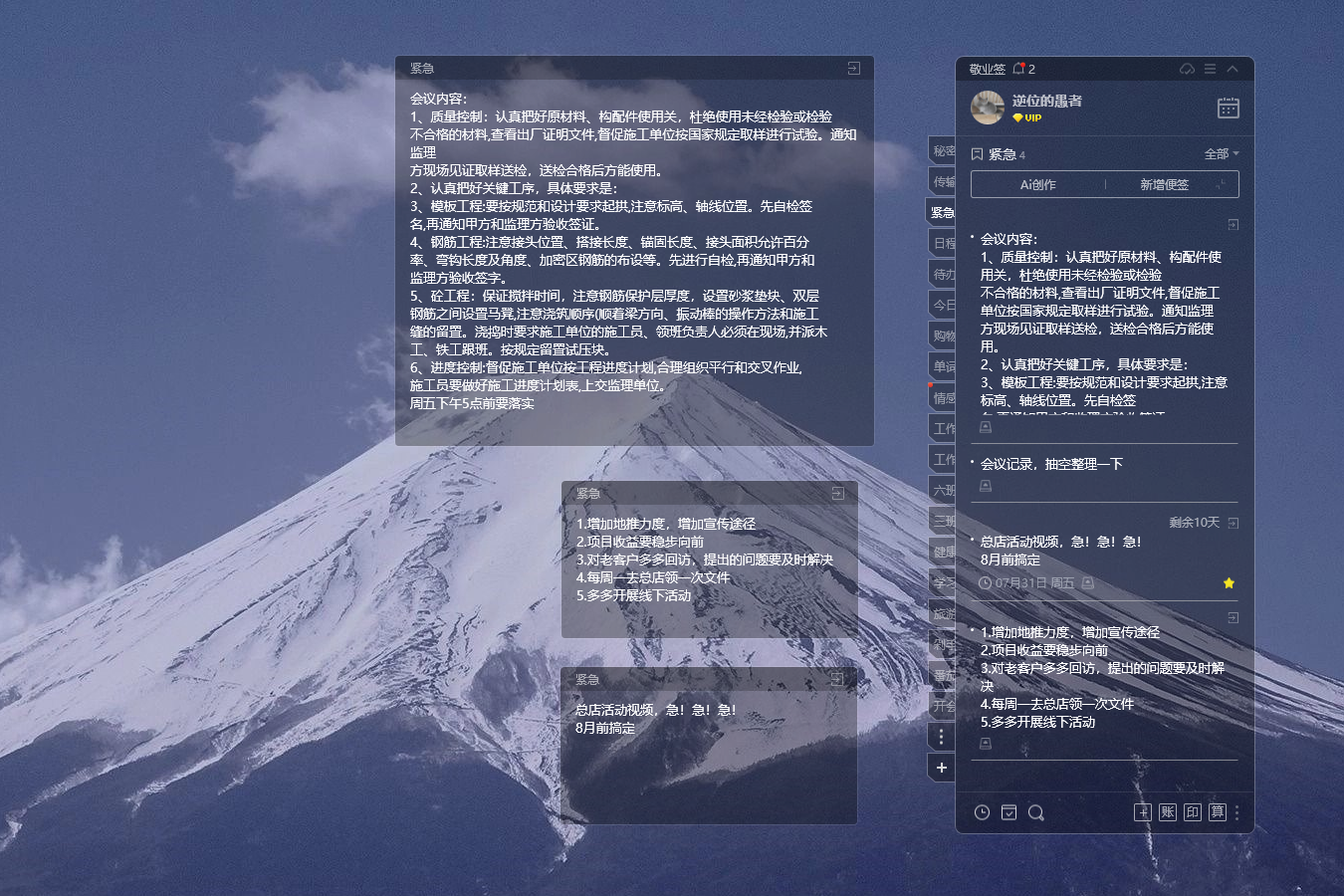Switch to the 三班 category tab
1344x896 pixels.
[x=943, y=521]
